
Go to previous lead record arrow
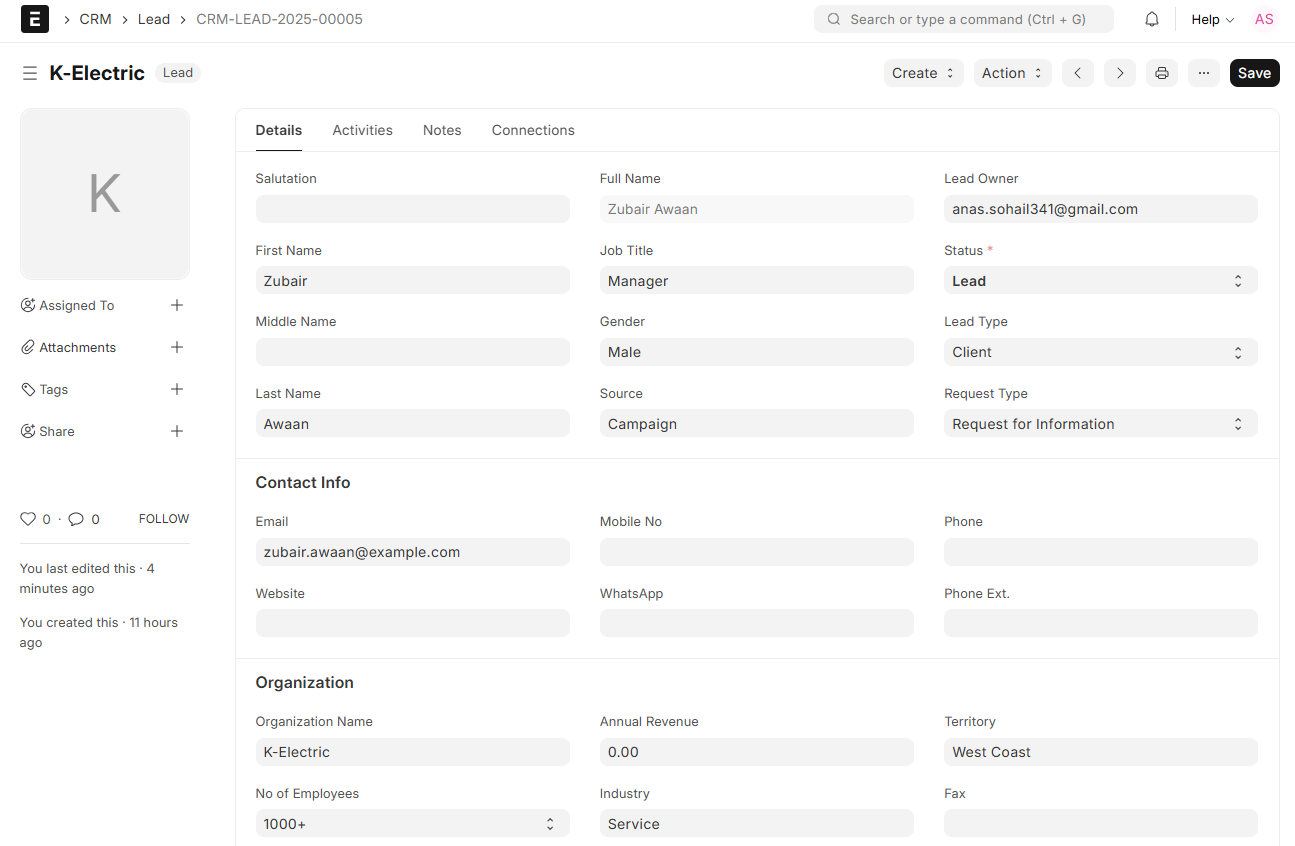1077,73
